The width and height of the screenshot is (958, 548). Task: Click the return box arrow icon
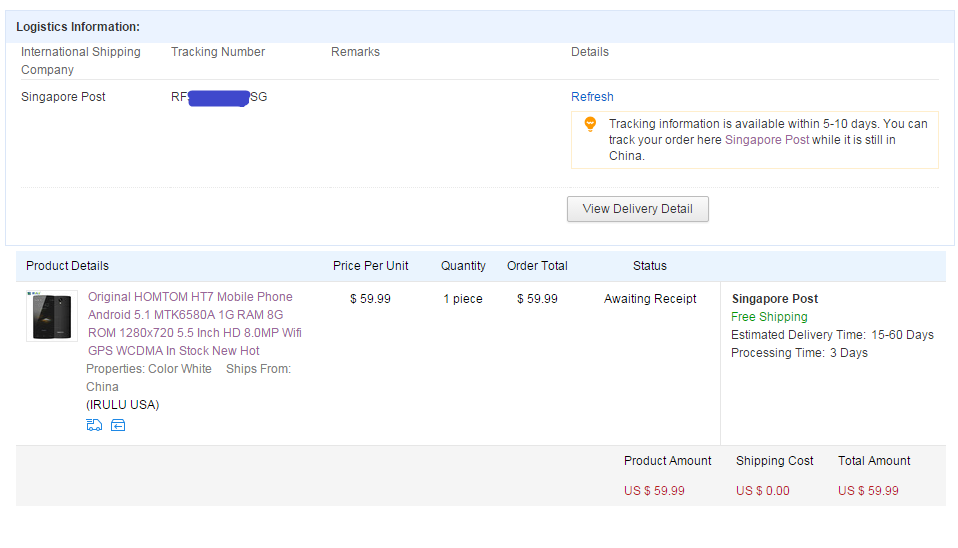coord(118,425)
